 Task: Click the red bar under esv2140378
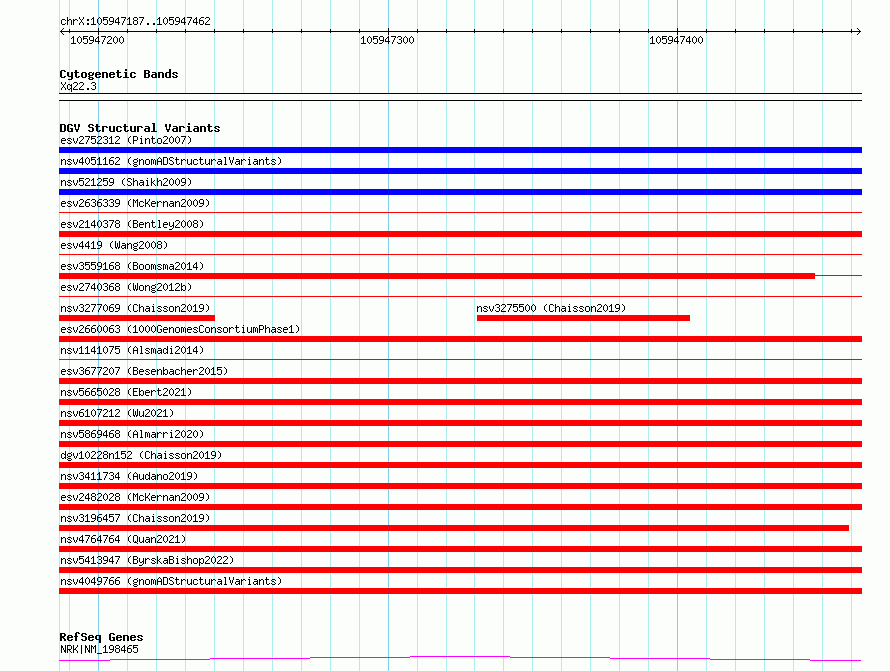point(460,234)
